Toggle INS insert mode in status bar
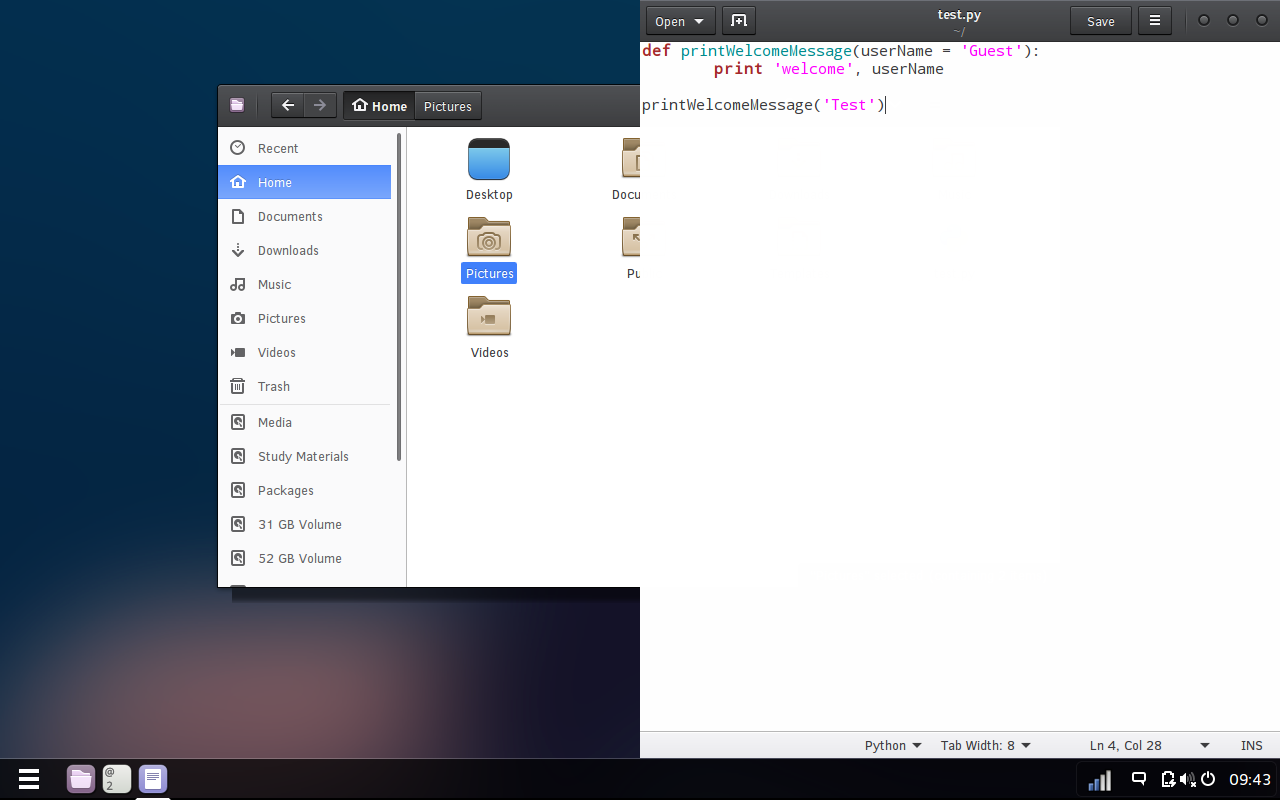Viewport: 1280px width, 800px height. click(1252, 745)
